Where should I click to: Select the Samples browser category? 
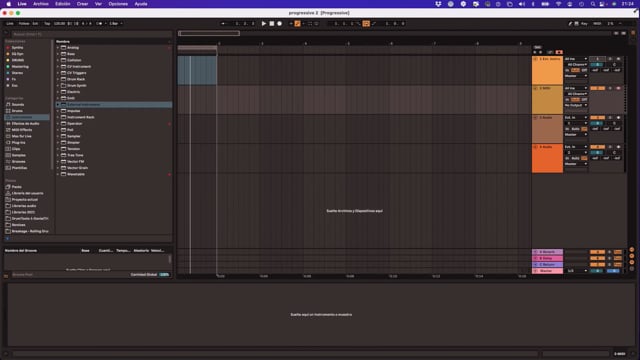(18, 156)
